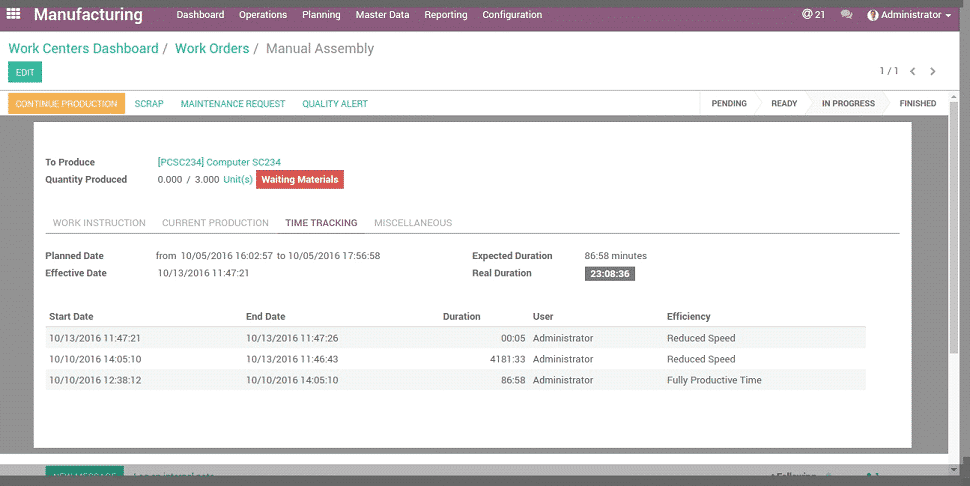Image resolution: width=970 pixels, height=486 pixels.
Task: Open the Operations menu
Action: [x=263, y=15]
